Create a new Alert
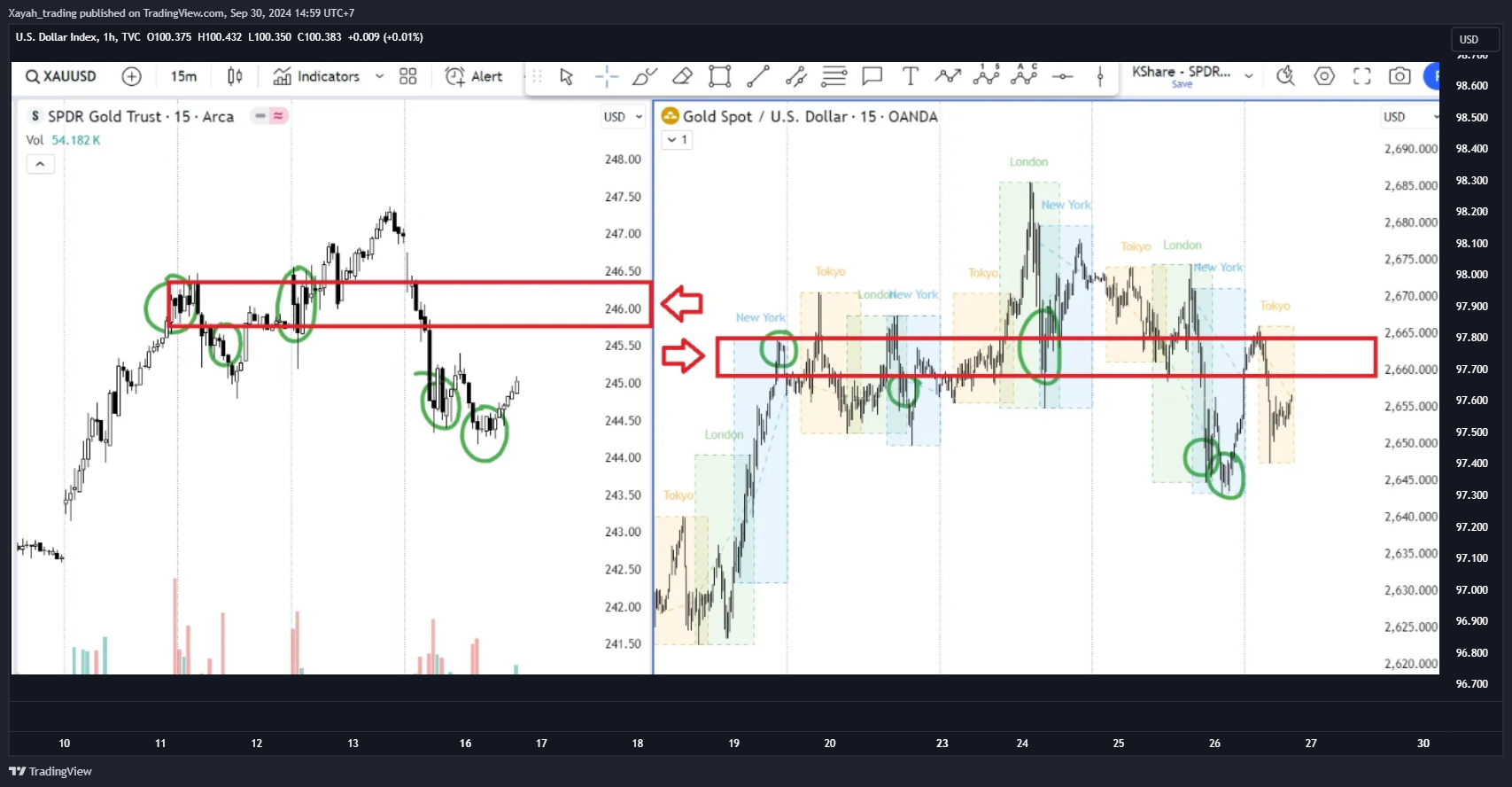Viewport: 1512px width, 787px height. pos(474,76)
